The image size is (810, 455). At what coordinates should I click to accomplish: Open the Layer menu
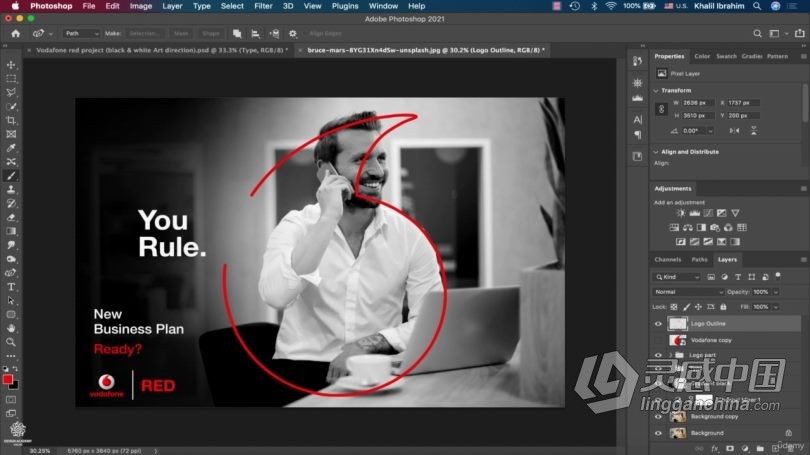(172, 6)
